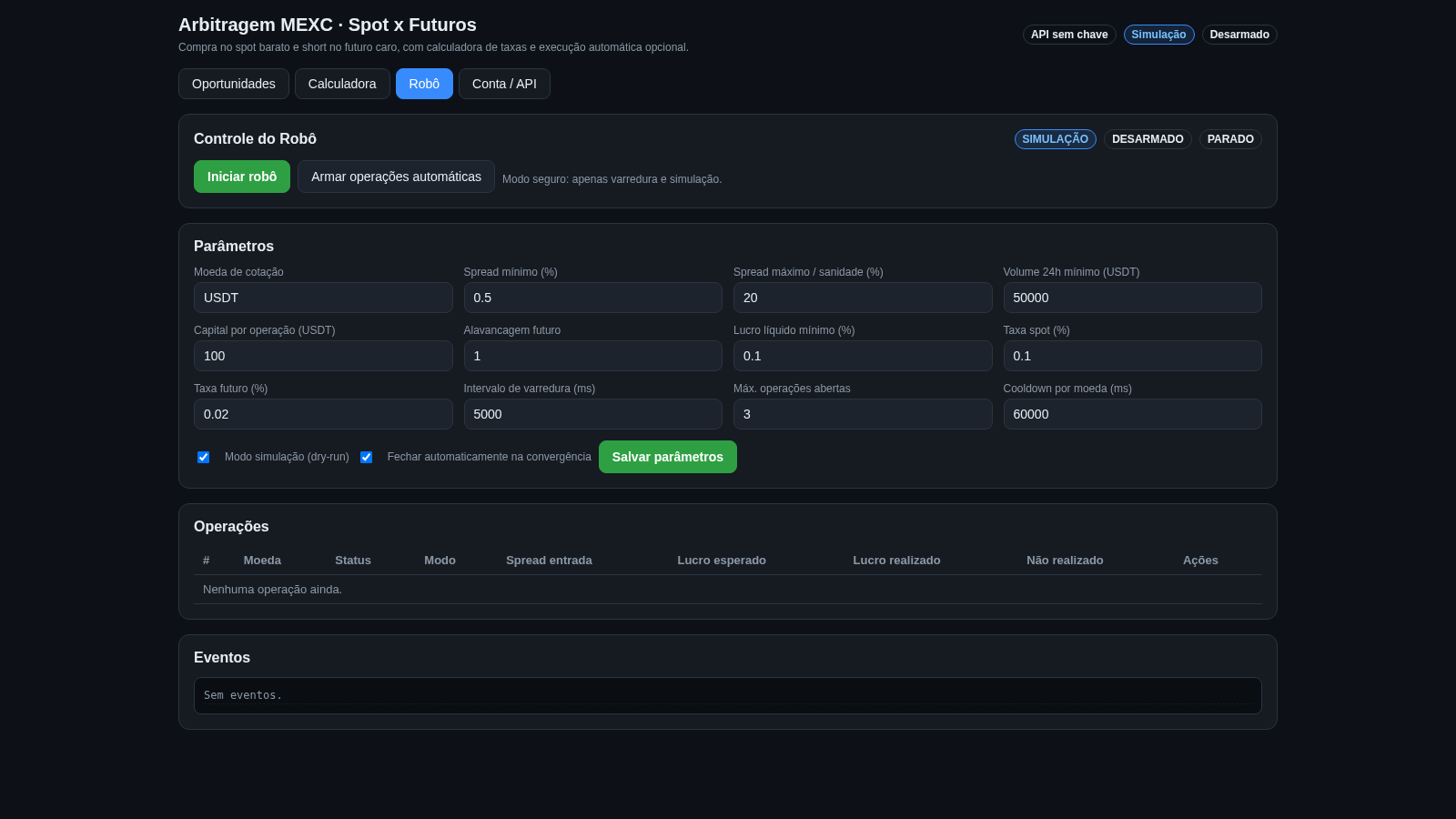Save settings with Salvar parâmetros

pos(668,457)
